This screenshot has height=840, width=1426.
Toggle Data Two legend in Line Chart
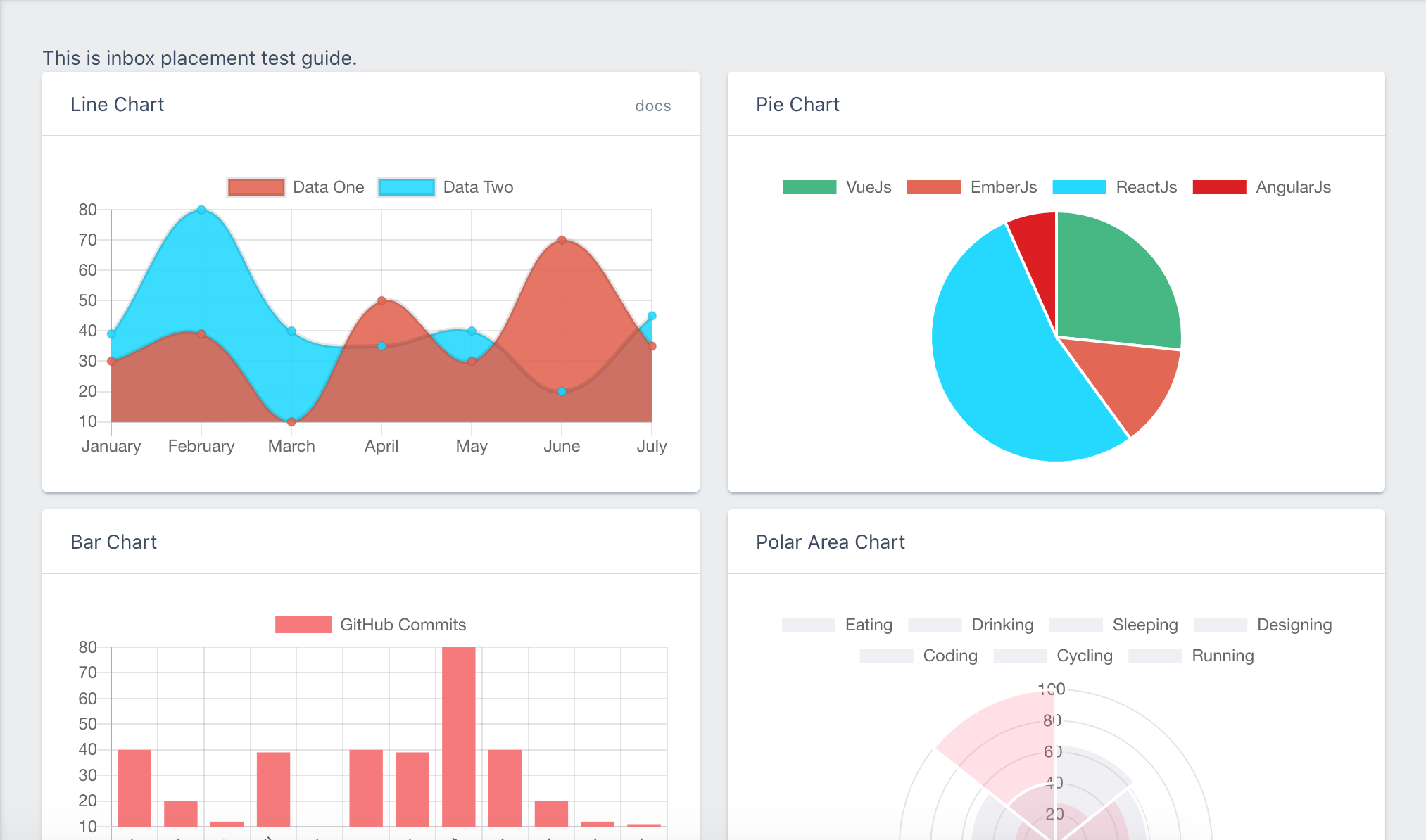pyautogui.click(x=446, y=187)
